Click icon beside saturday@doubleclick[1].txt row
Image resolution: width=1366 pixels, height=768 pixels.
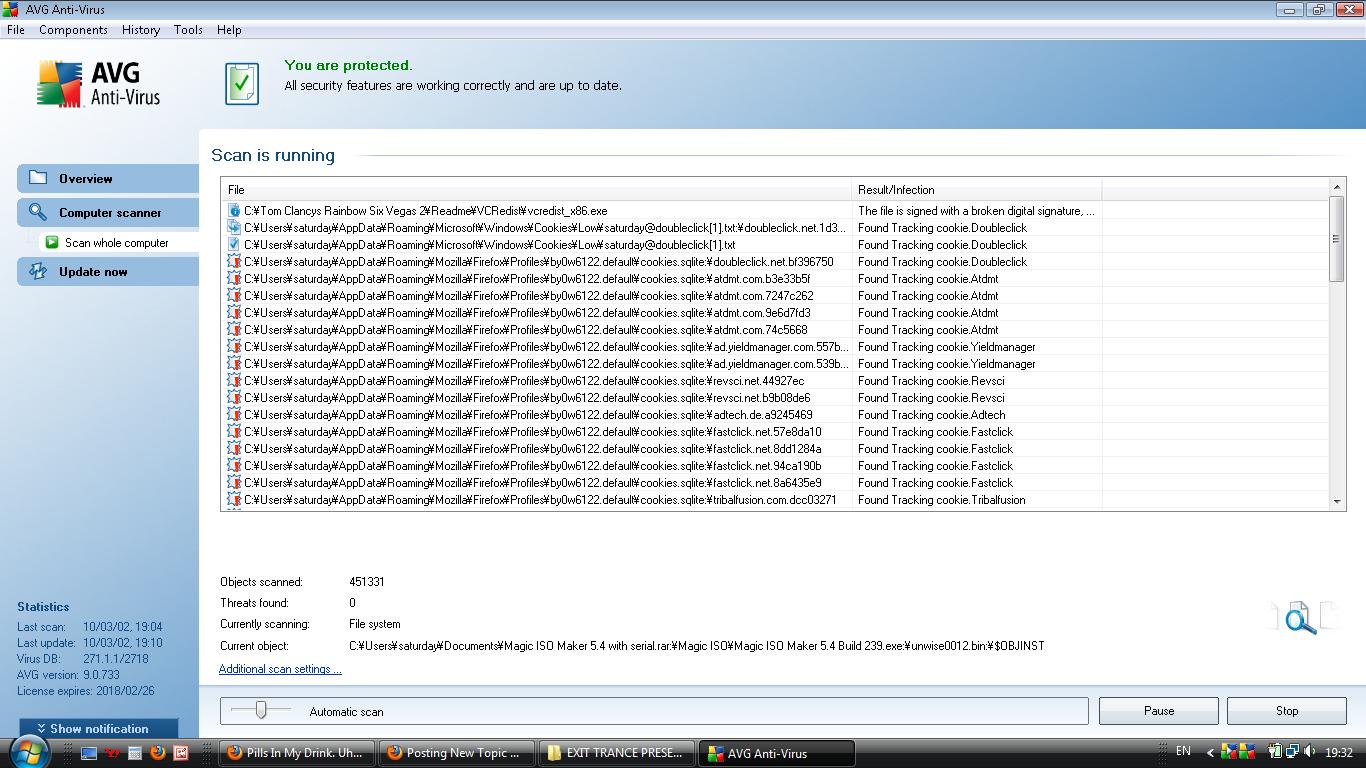coord(234,245)
